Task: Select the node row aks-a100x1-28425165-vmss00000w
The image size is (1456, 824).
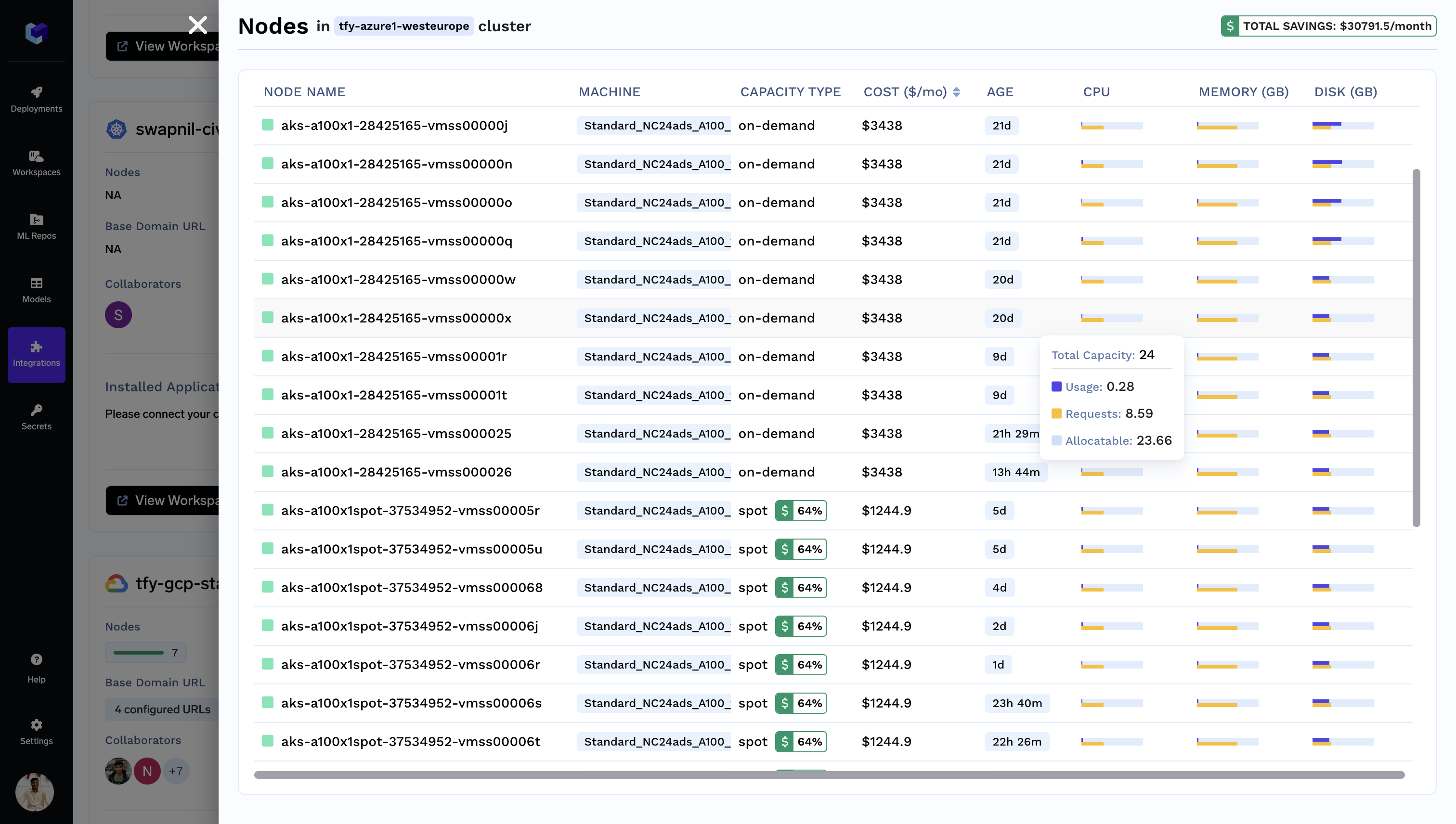Action: tap(398, 280)
